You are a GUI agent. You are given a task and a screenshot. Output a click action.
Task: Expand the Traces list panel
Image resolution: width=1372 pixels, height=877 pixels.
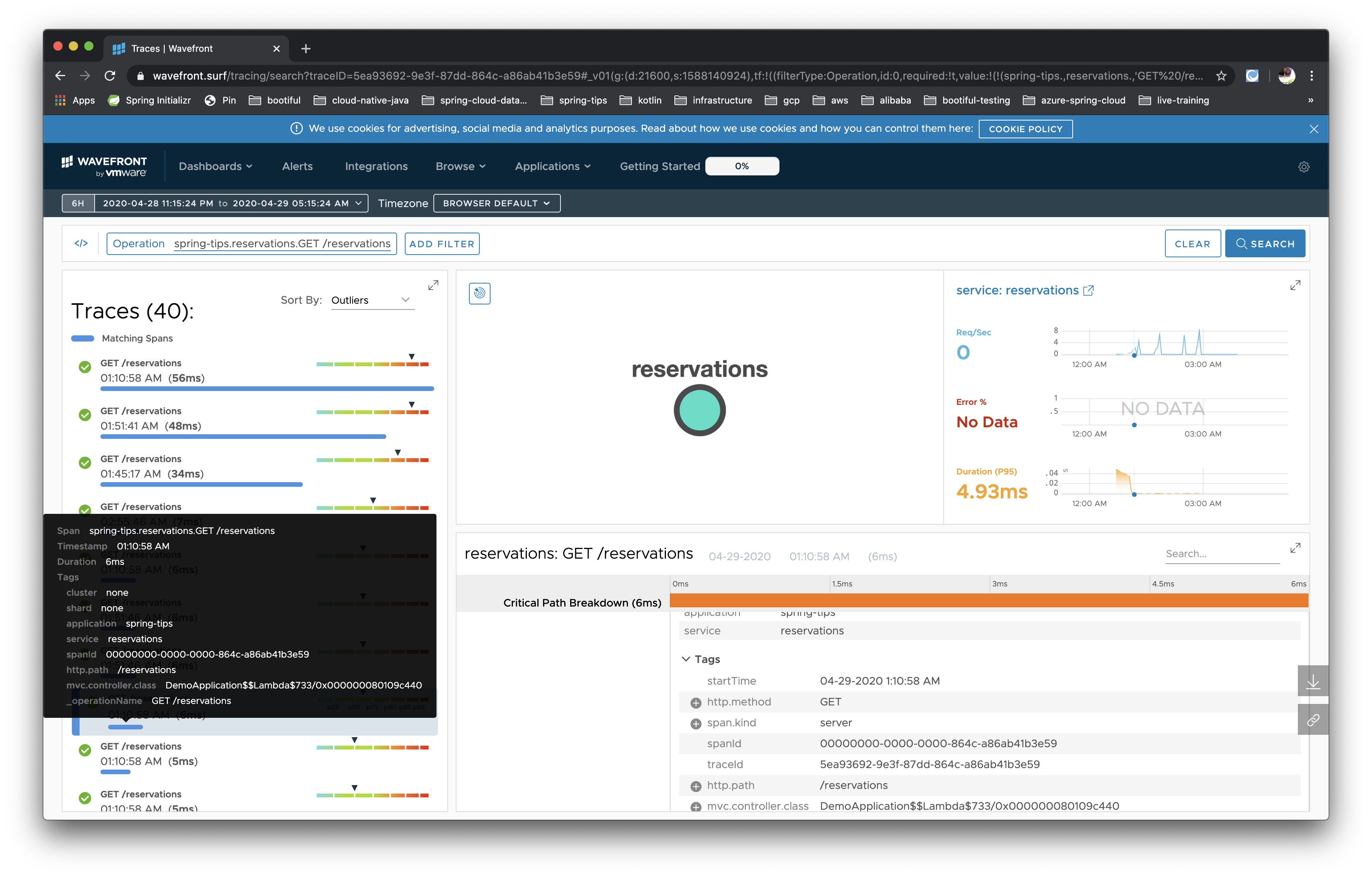(433, 285)
